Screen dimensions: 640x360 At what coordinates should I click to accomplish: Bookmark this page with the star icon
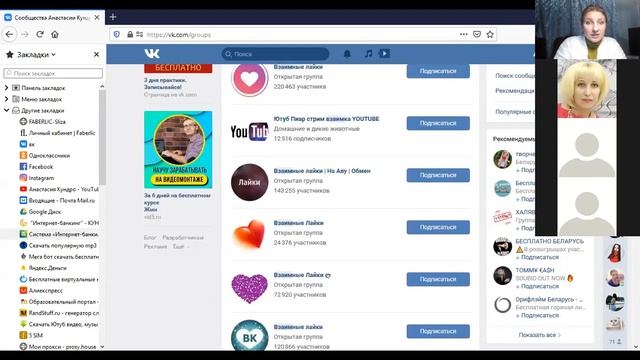(490, 34)
